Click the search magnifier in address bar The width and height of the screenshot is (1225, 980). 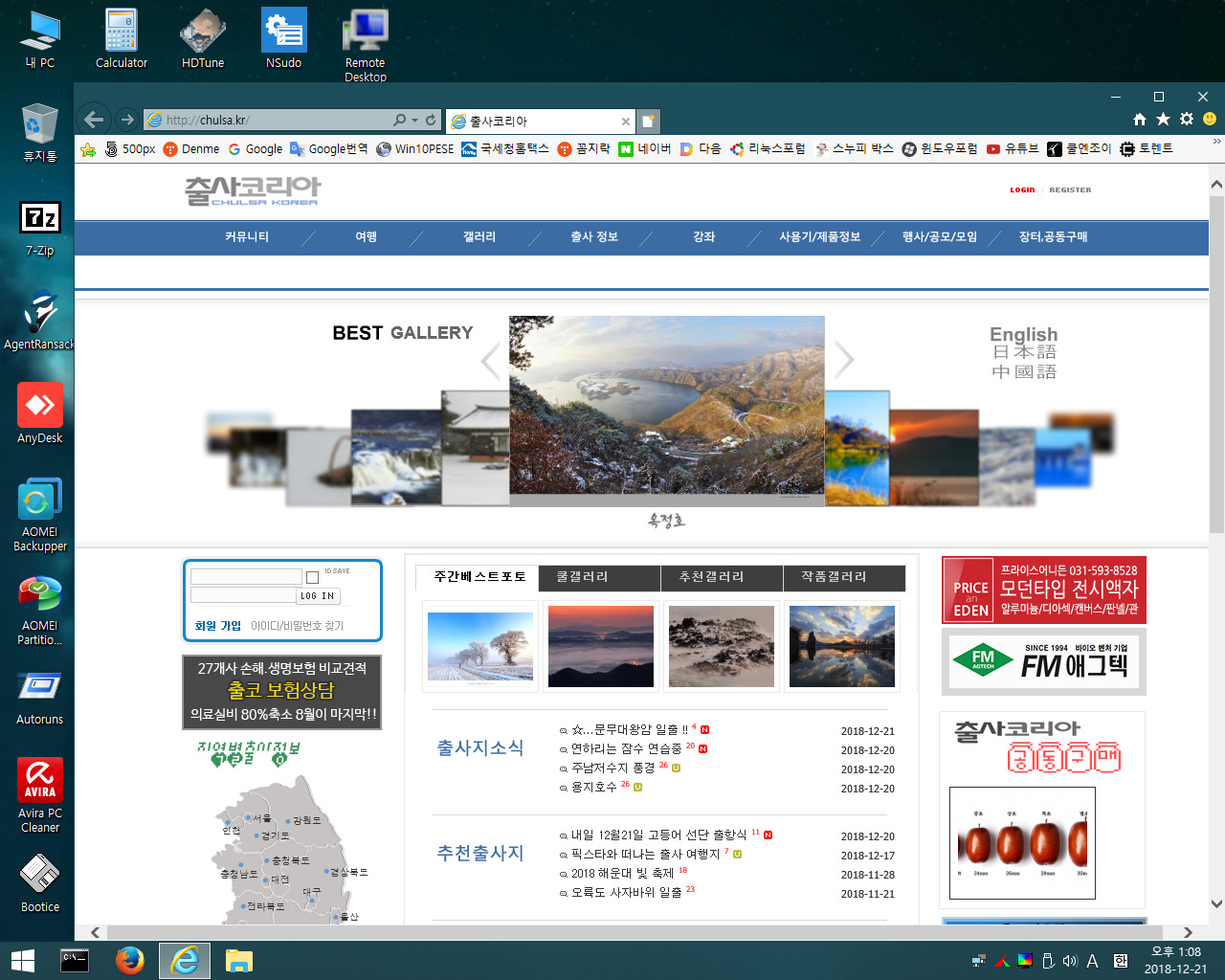click(x=400, y=120)
